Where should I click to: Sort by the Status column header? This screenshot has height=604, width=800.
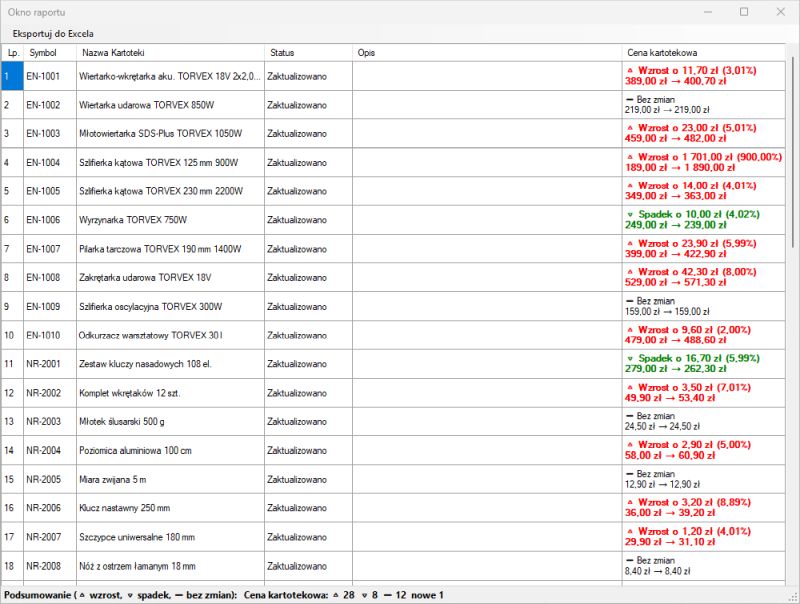(x=308, y=53)
